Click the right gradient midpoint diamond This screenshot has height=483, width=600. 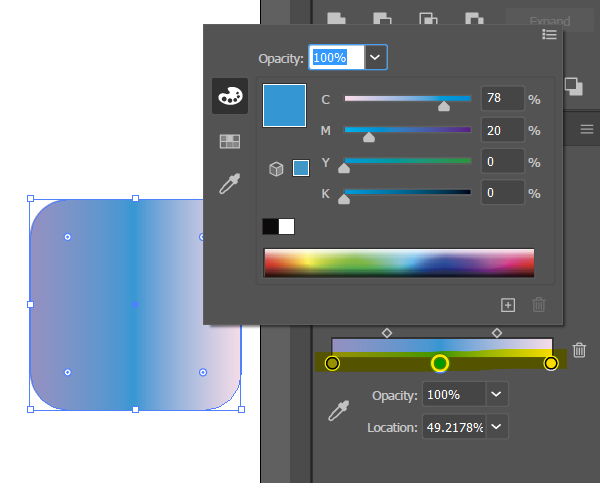tap(497, 333)
